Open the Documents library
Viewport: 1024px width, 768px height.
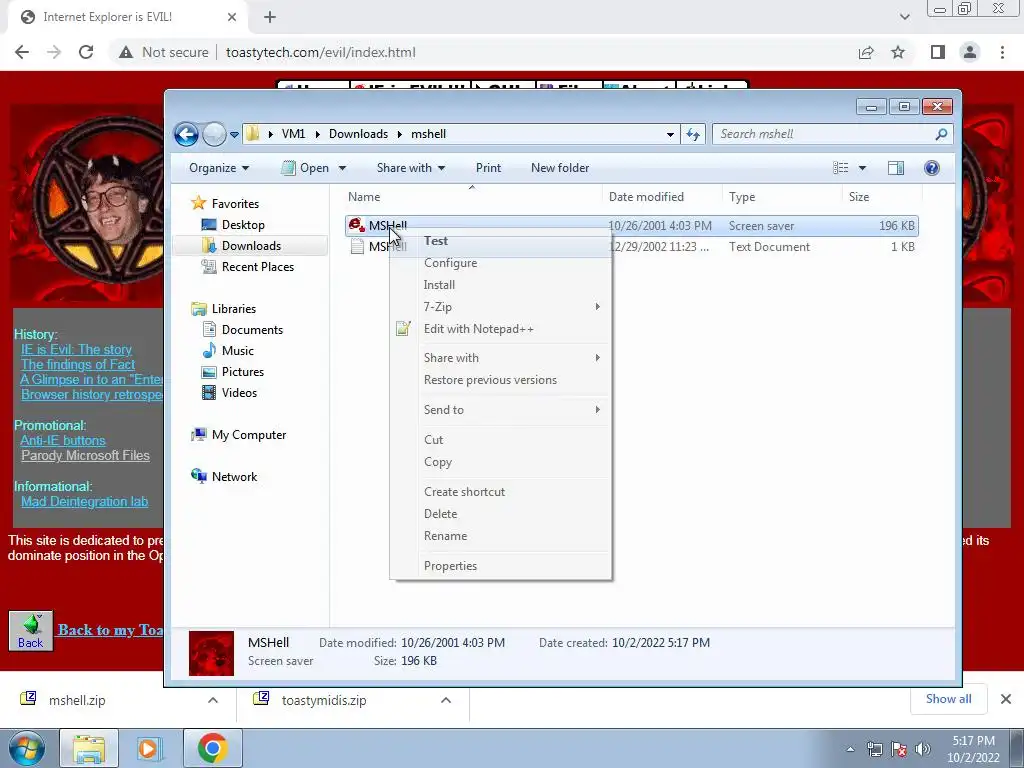[x=242, y=330]
